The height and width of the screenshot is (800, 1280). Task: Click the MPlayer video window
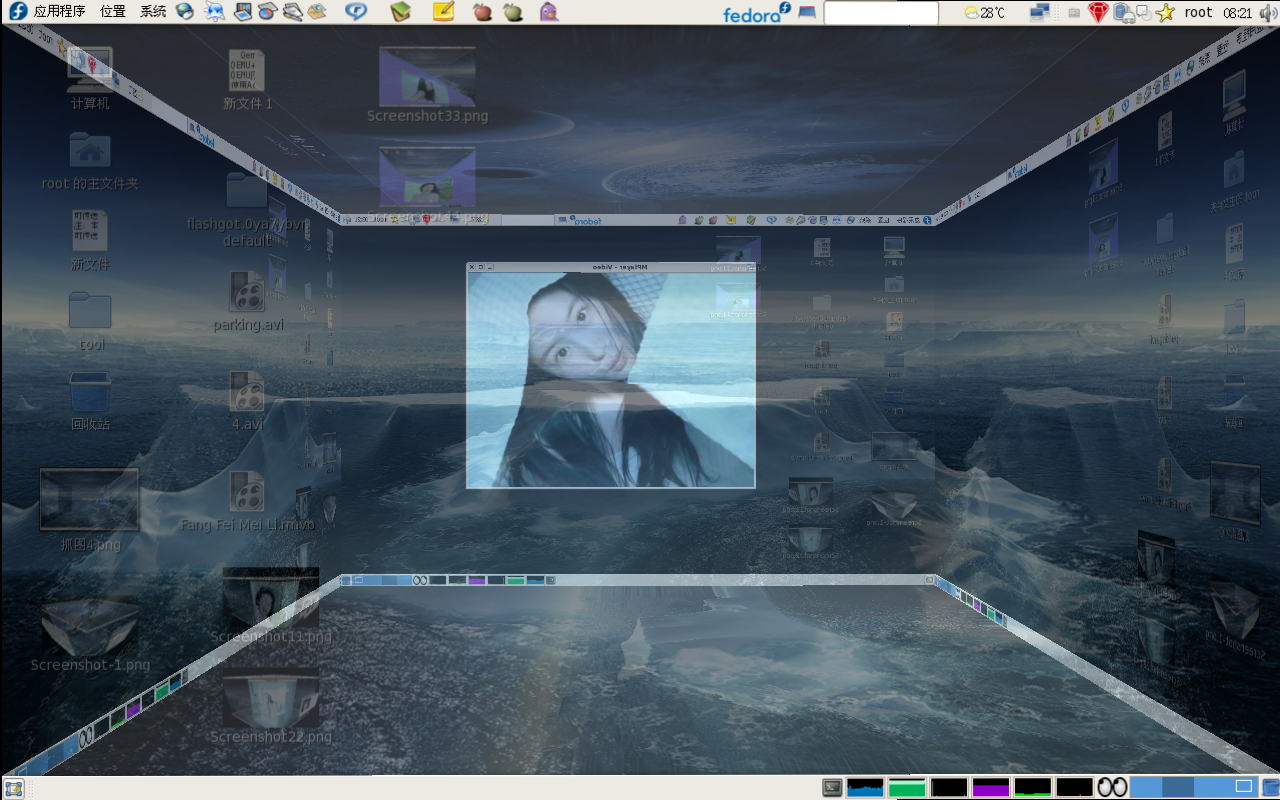[x=611, y=375]
